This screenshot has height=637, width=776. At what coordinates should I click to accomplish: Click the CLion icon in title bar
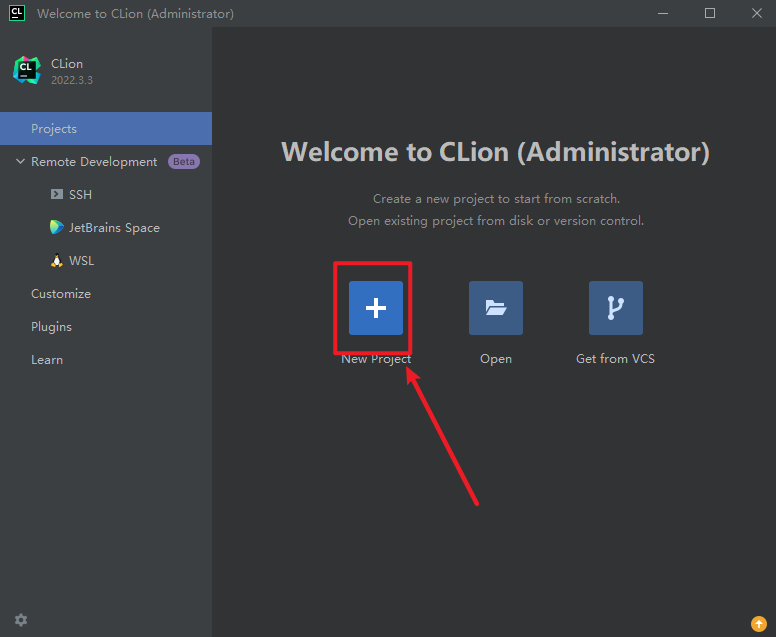pyautogui.click(x=17, y=13)
